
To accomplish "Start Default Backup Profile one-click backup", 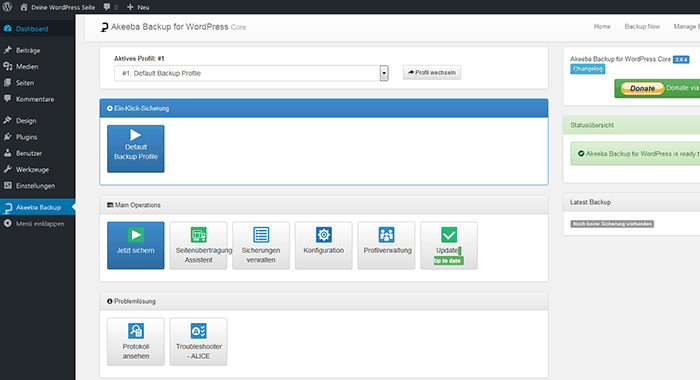I will coord(136,149).
